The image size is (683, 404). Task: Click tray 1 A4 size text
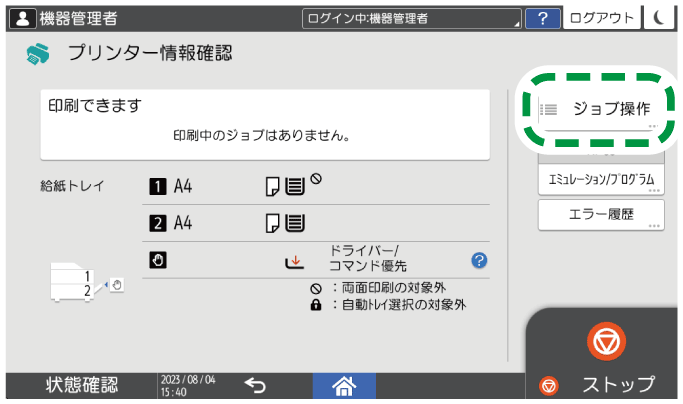[x=183, y=187]
